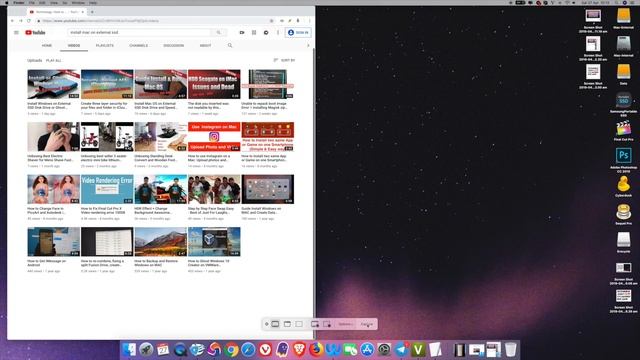Open the YouTube create video camera icon

pyautogui.click(x=242, y=32)
